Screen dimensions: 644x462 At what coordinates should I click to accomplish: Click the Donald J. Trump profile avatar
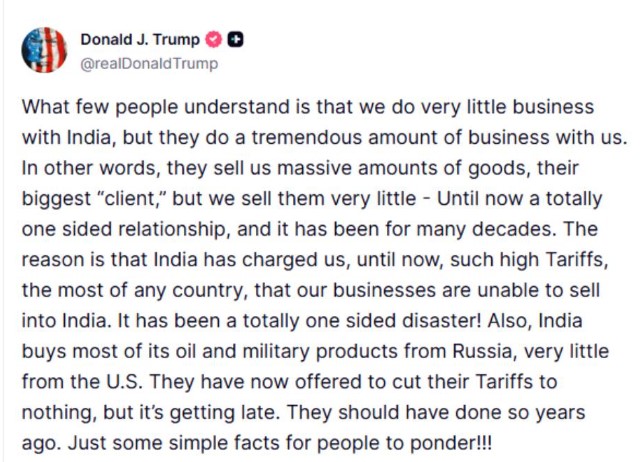(44, 49)
